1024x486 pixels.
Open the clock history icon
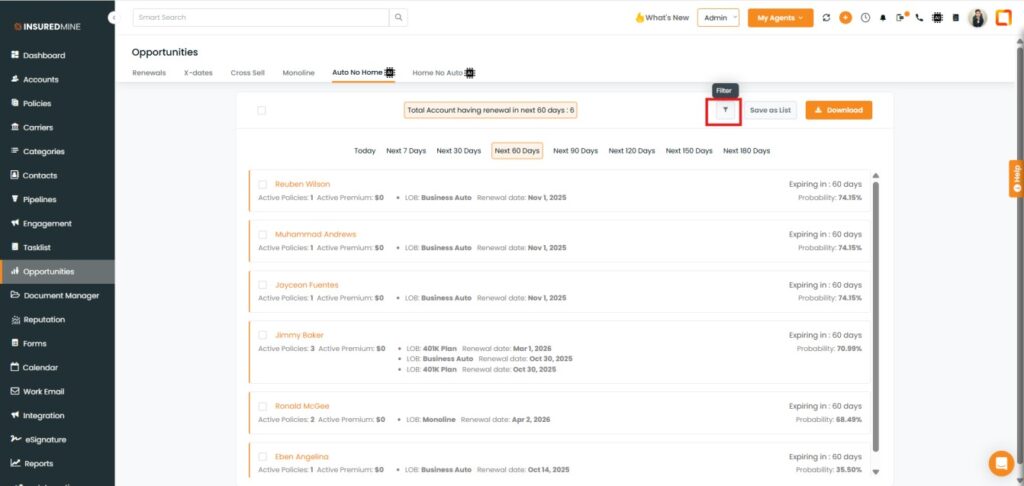pyautogui.click(x=865, y=18)
